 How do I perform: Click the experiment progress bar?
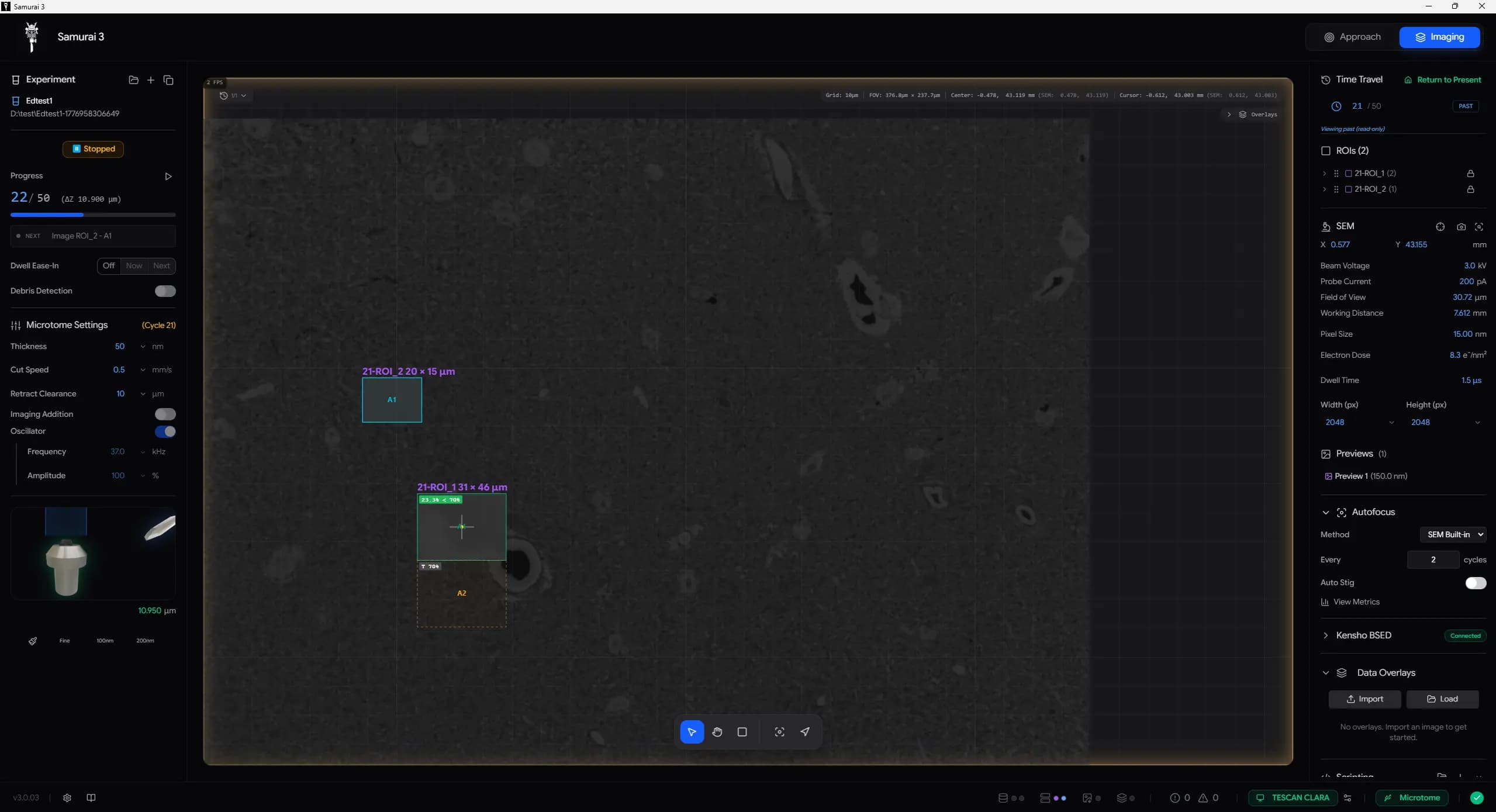click(x=93, y=215)
